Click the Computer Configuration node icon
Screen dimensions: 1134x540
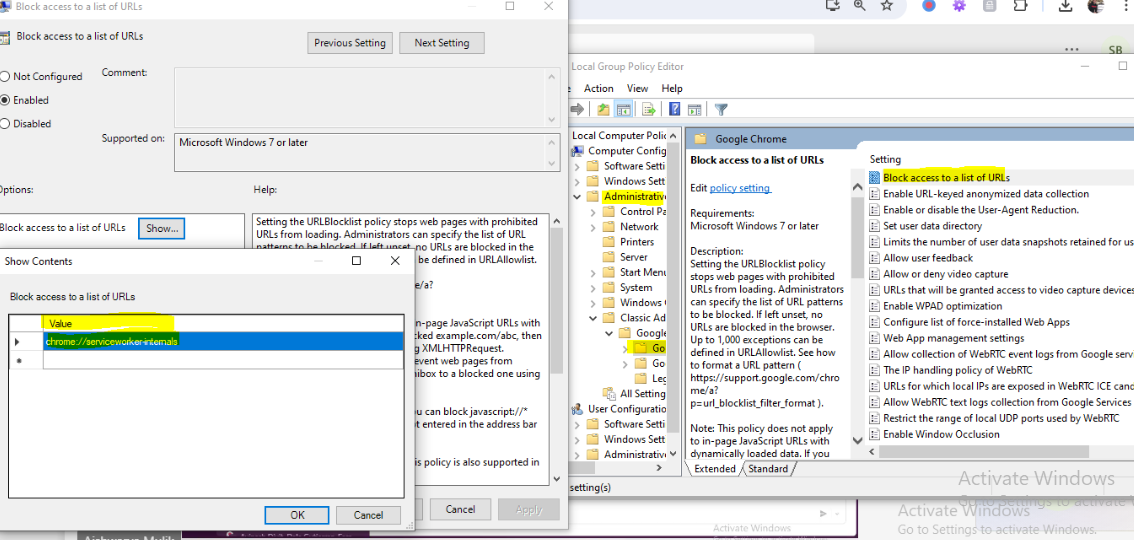point(578,150)
